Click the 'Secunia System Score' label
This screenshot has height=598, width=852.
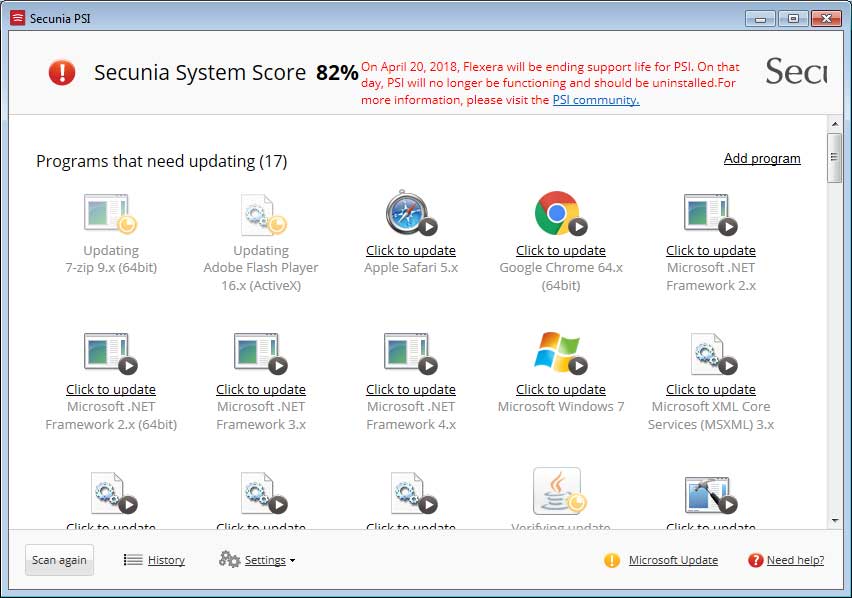point(200,73)
